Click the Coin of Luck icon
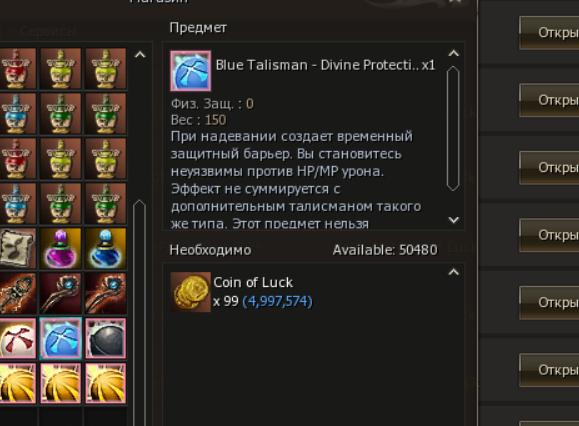Image resolution: width=579 pixels, height=426 pixels. 191,292
